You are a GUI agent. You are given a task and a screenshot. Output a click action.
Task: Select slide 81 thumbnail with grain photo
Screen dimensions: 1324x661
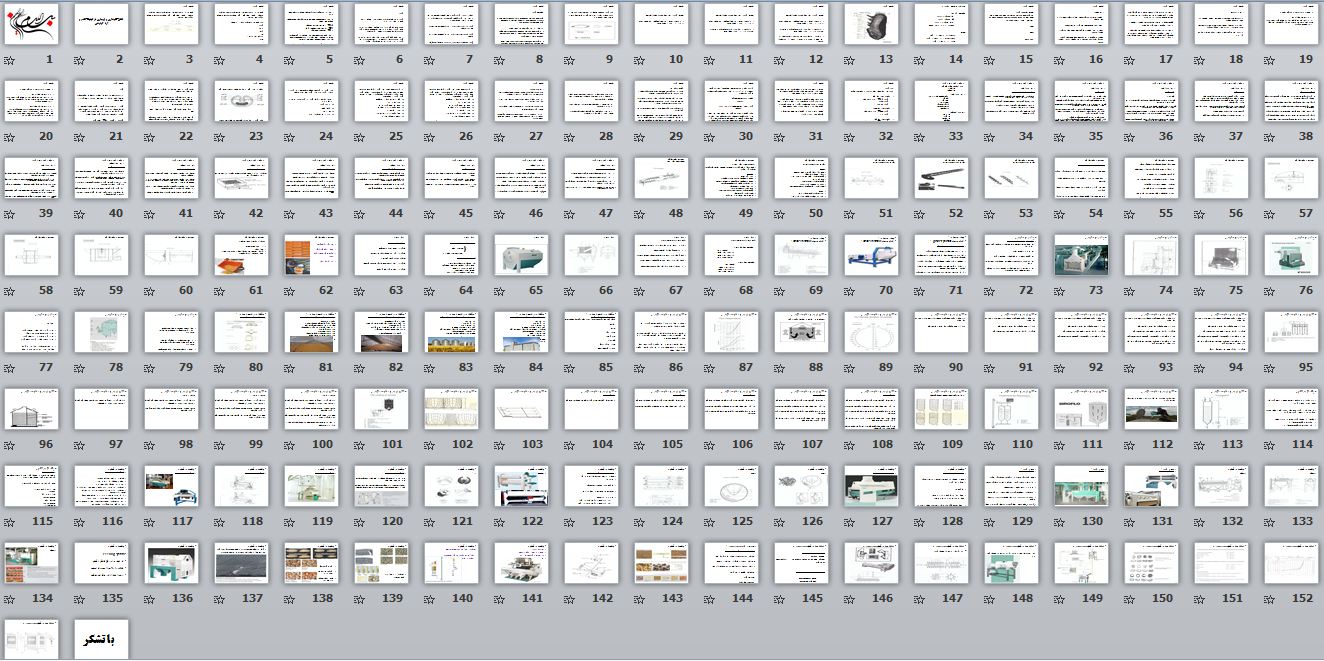point(311,332)
